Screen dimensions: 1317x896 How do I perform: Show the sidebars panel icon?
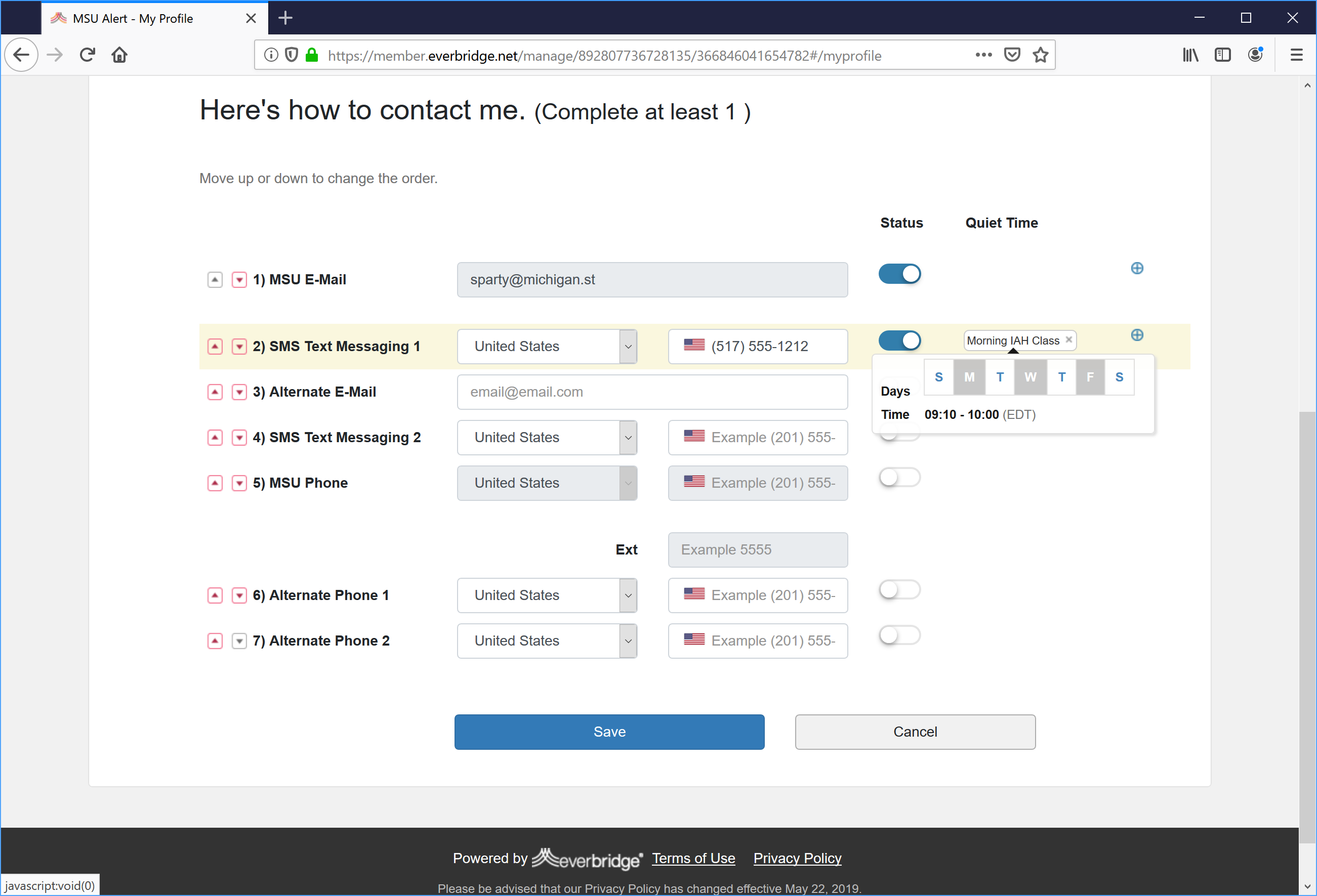pos(1222,55)
